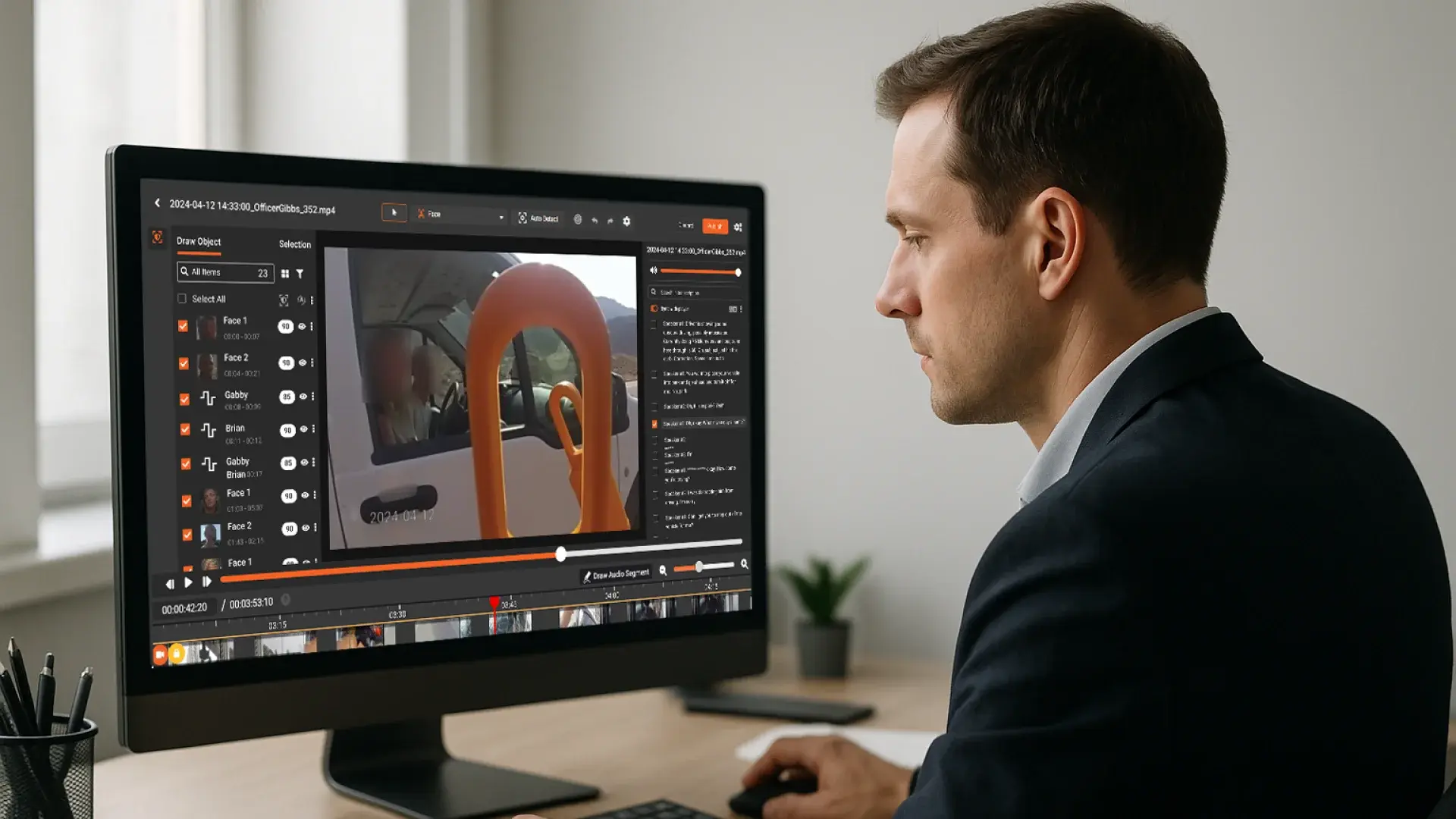Click the lock icon at the bottom left

point(176,653)
